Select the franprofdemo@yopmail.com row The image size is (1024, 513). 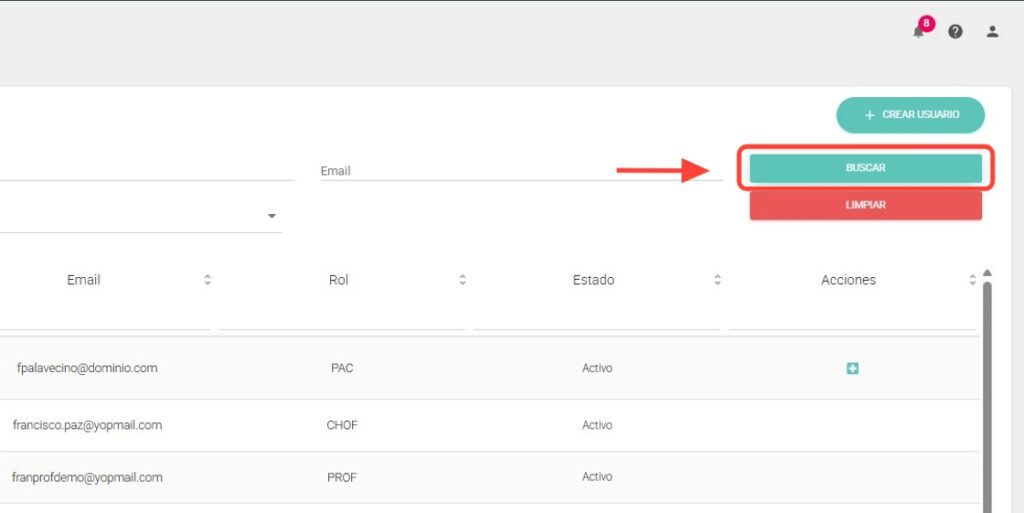(x=87, y=477)
